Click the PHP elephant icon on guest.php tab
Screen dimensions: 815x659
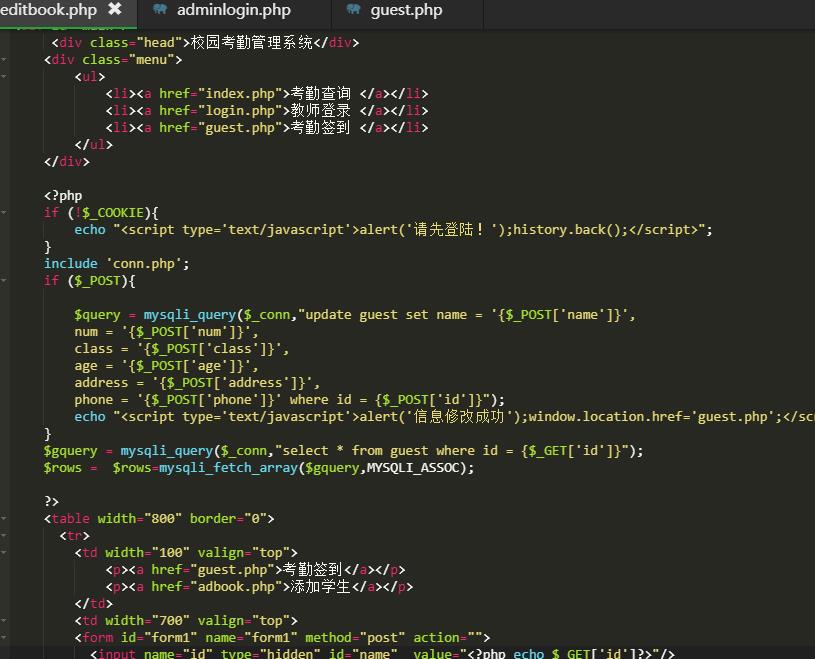point(353,9)
